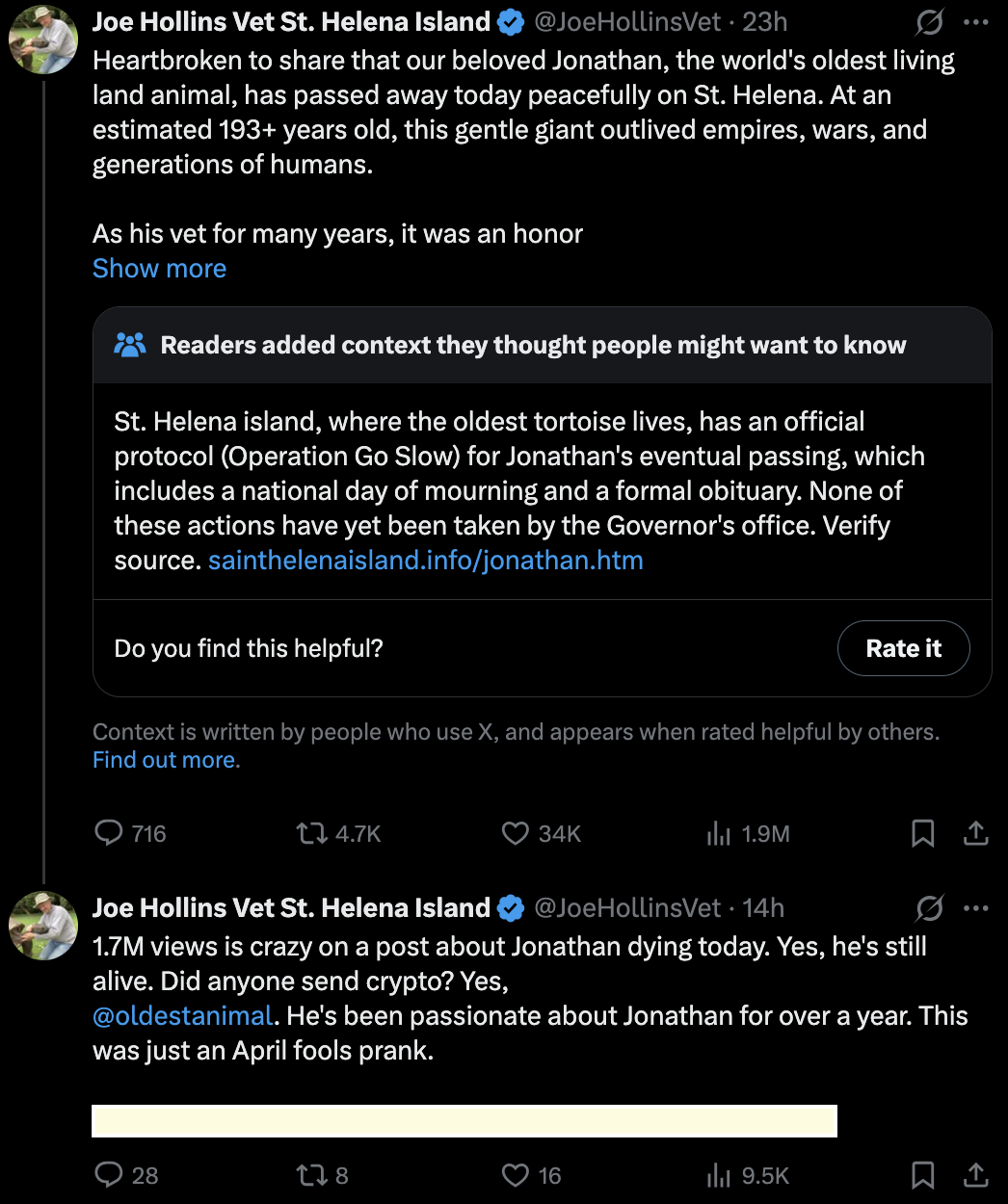The image size is (1008, 1204).
Task: Open Joe Hollins profile picture on first post
Action: (43, 40)
